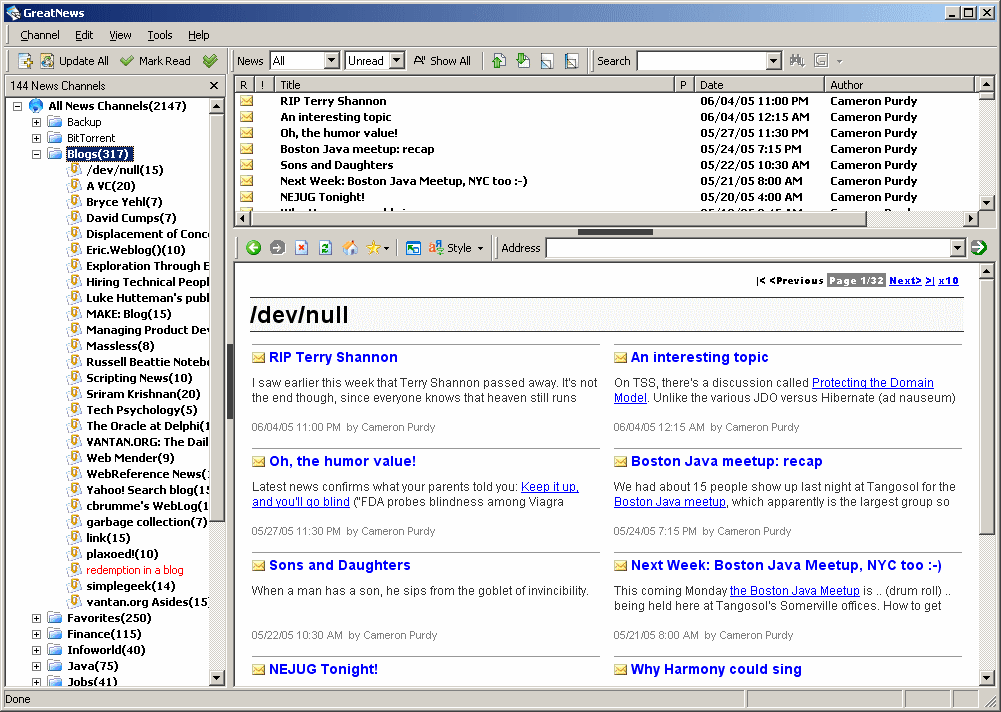Viewport: 1001px width, 712px height.
Task: Click the open in browser window icon
Action: click(x=413, y=248)
